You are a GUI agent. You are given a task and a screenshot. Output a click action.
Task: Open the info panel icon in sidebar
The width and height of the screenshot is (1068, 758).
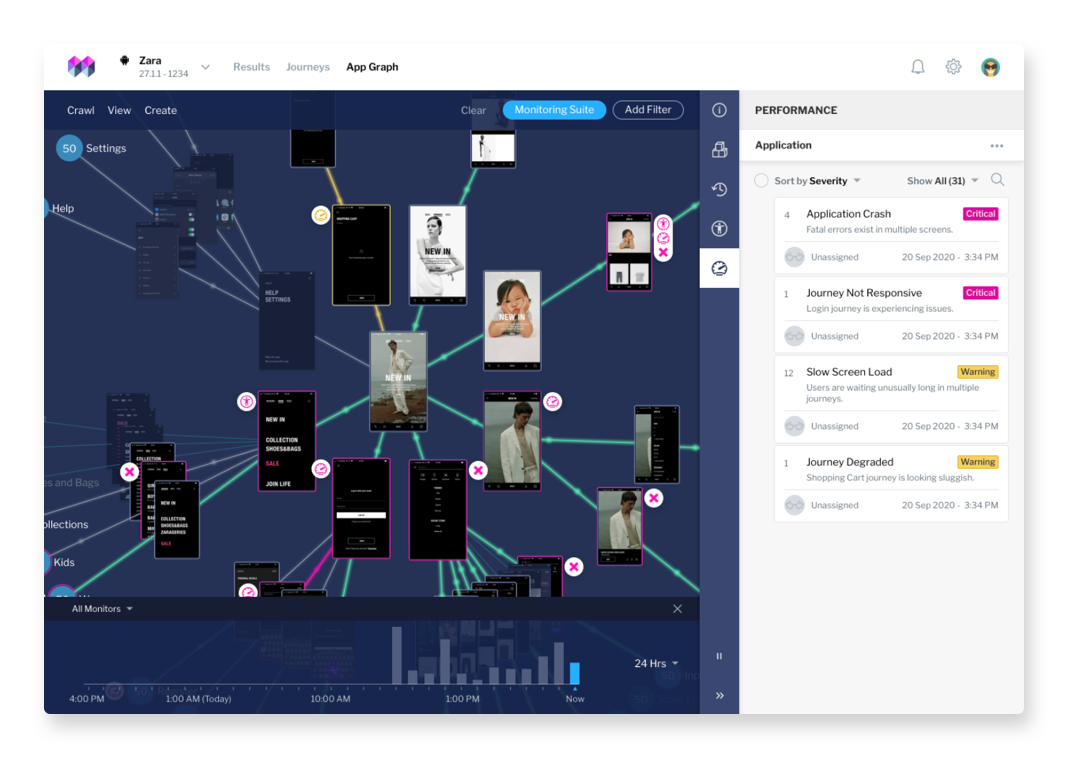pyautogui.click(x=719, y=110)
